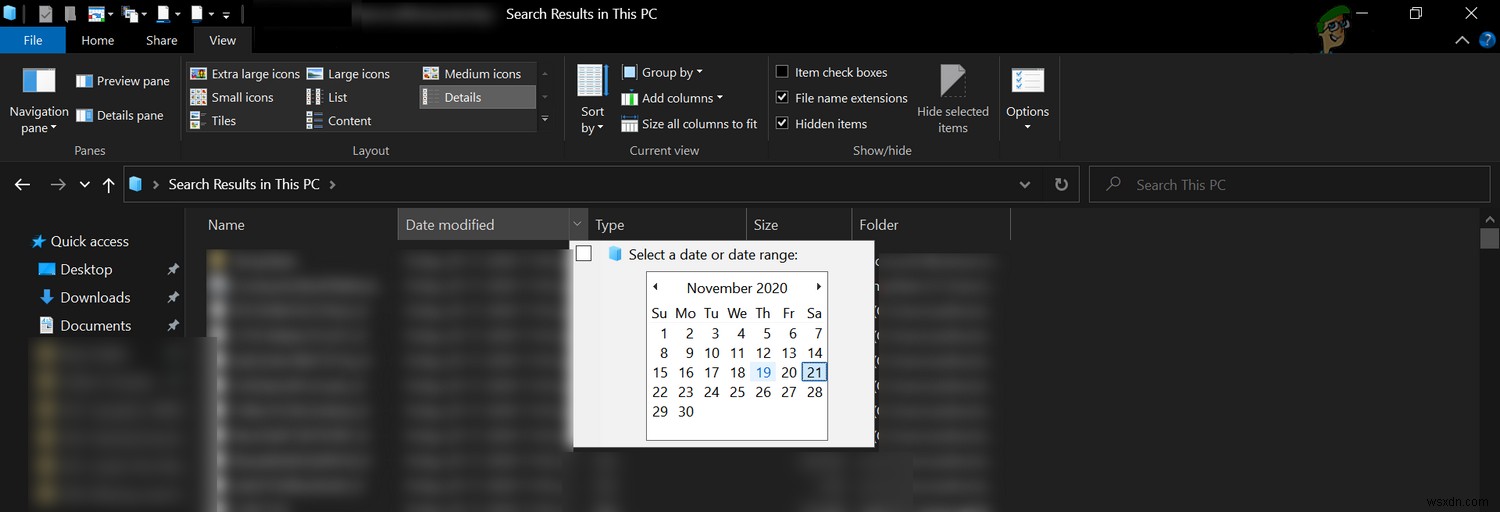Toggle the Hidden items checkbox

click(x=783, y=124)
